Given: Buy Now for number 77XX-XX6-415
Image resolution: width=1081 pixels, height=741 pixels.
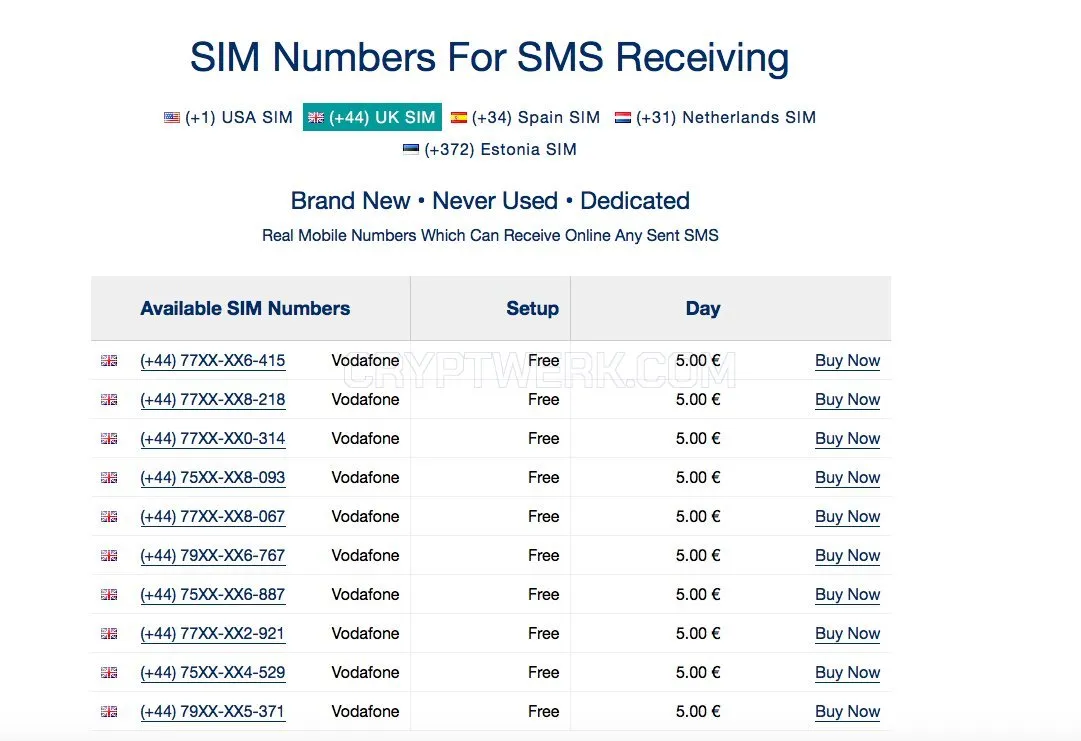Looking at the screenshot, I should click(847, 361).
